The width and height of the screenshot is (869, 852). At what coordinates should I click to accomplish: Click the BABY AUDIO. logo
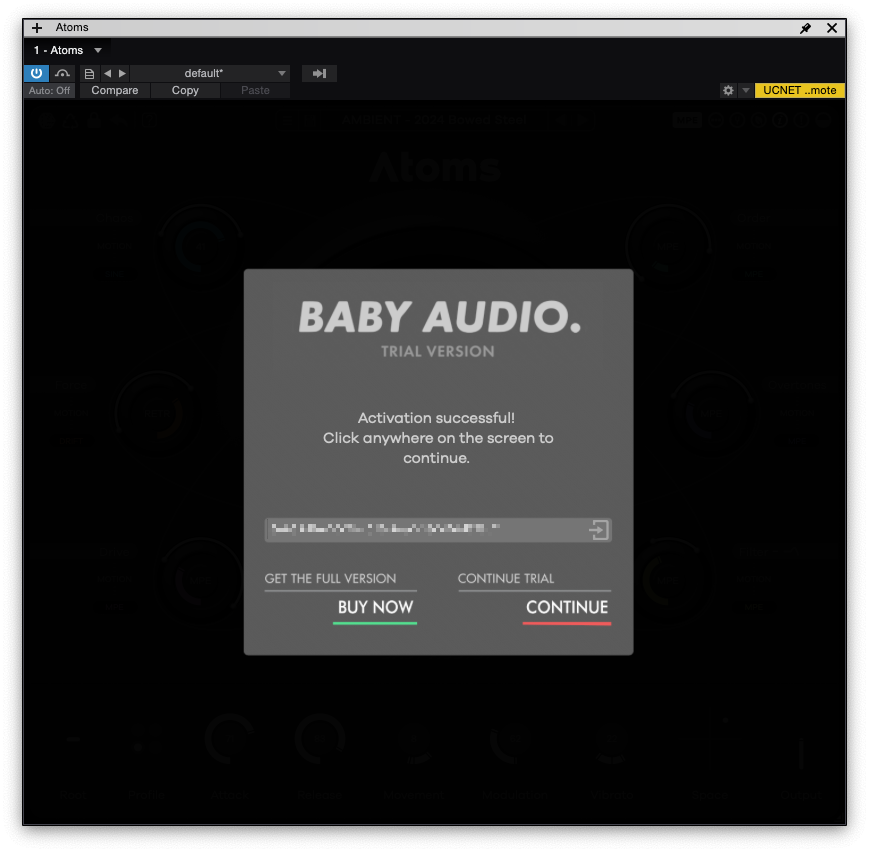439,317
